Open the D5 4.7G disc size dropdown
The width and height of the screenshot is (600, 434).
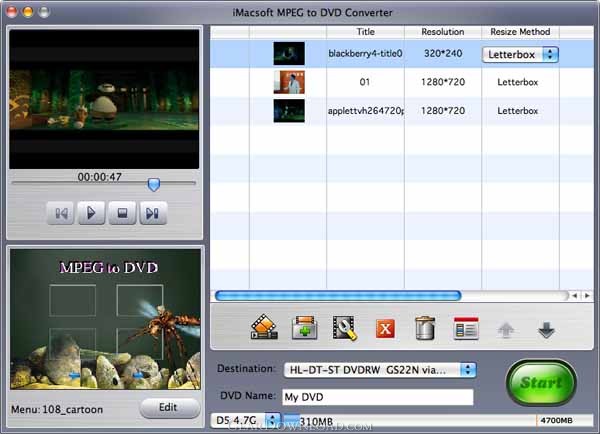[245, 420]
